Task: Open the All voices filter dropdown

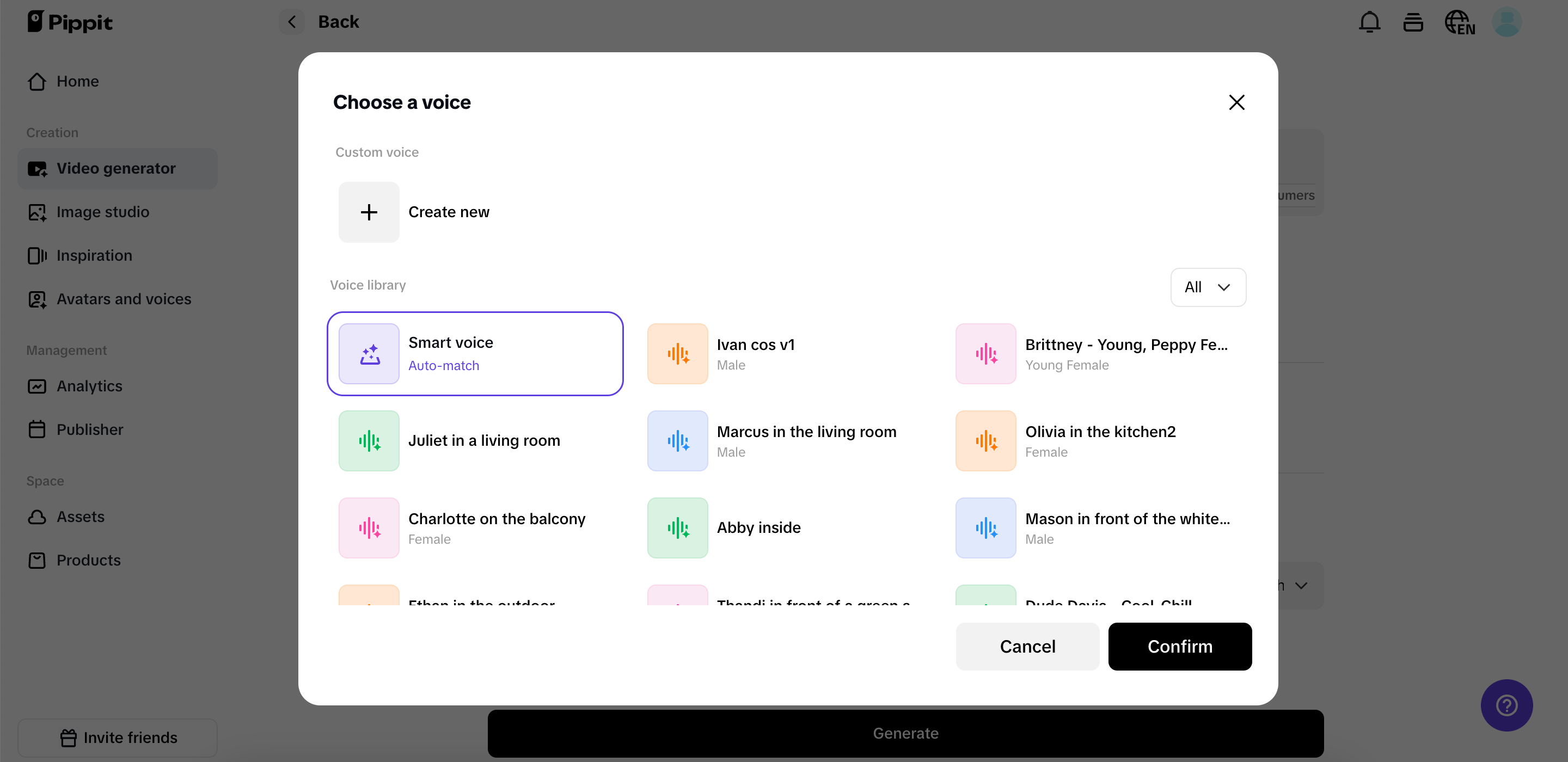Action: (1208, 287)
